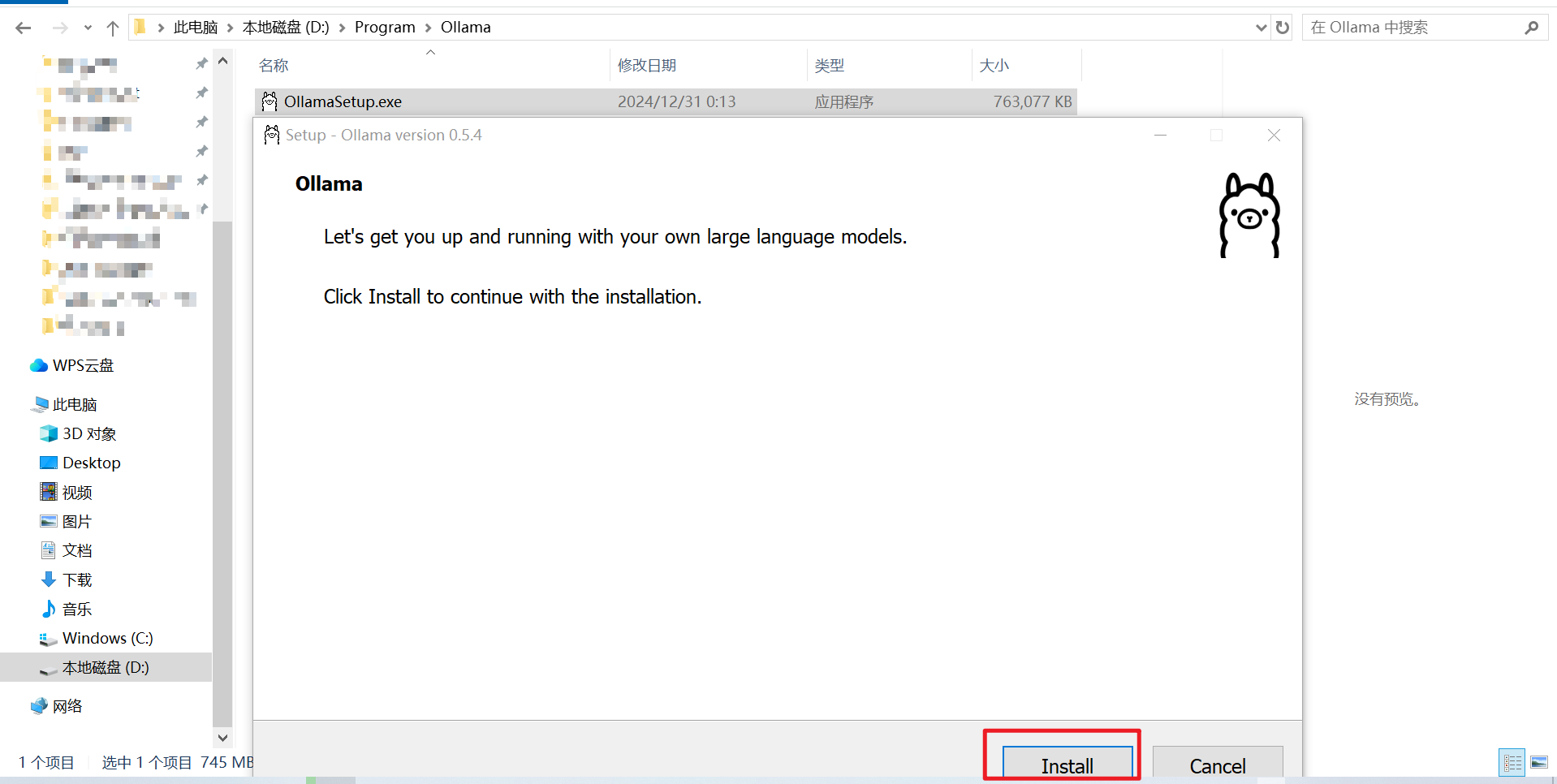Click the 2024/12/31 0:13 date cell
The image size is (1557, 784).
coord(677,101)
